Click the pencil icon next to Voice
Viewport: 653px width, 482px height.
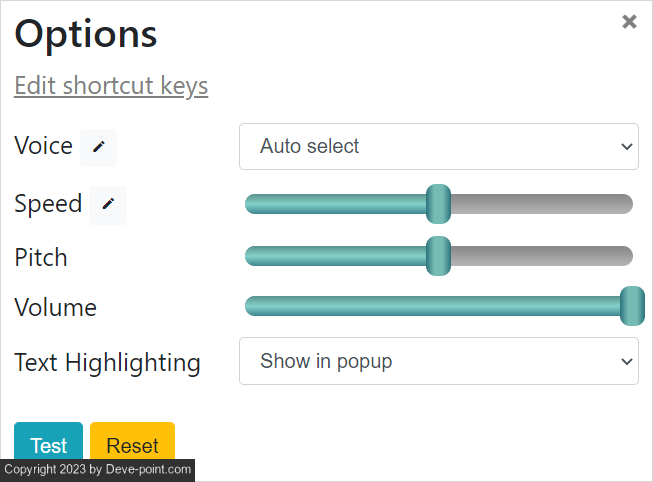tap(98, 147)
